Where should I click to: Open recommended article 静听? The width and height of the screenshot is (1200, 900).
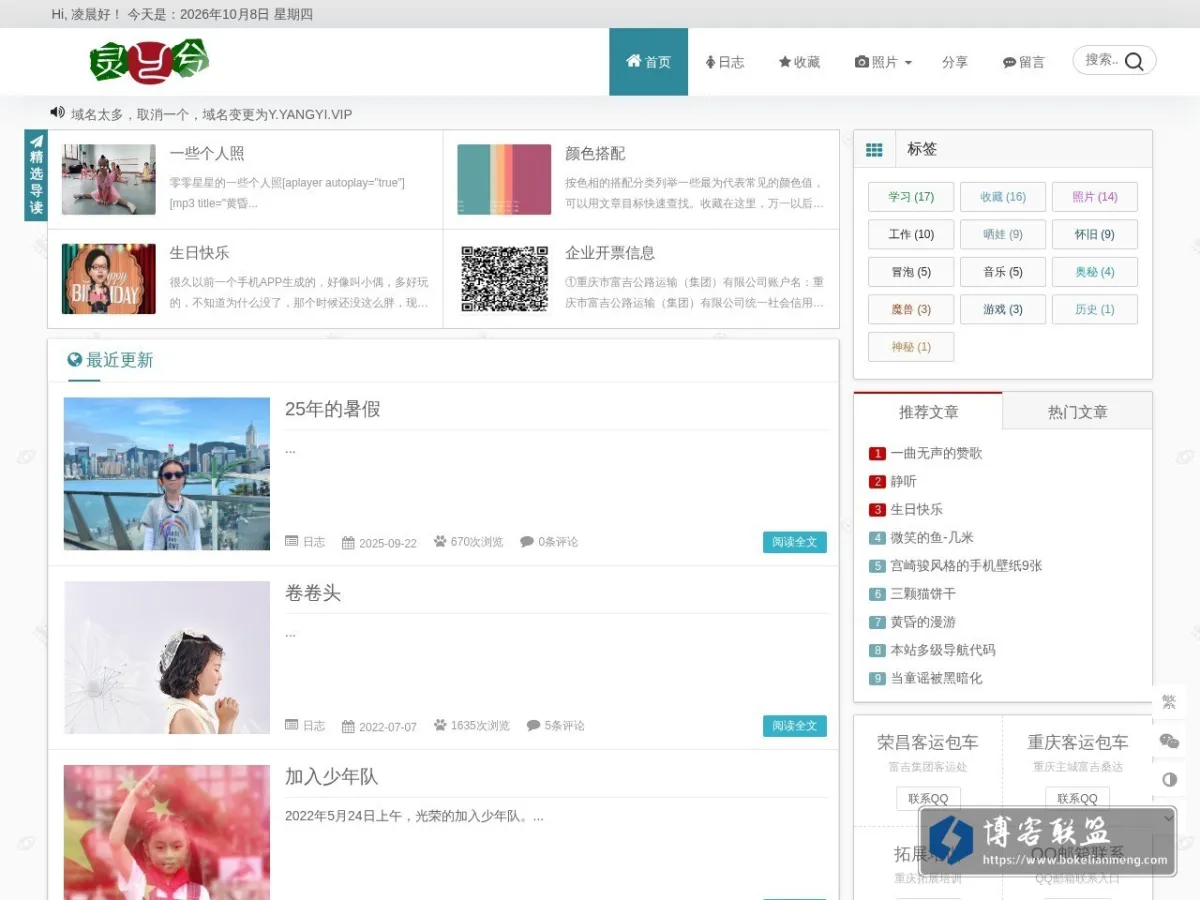click(903, 481)
